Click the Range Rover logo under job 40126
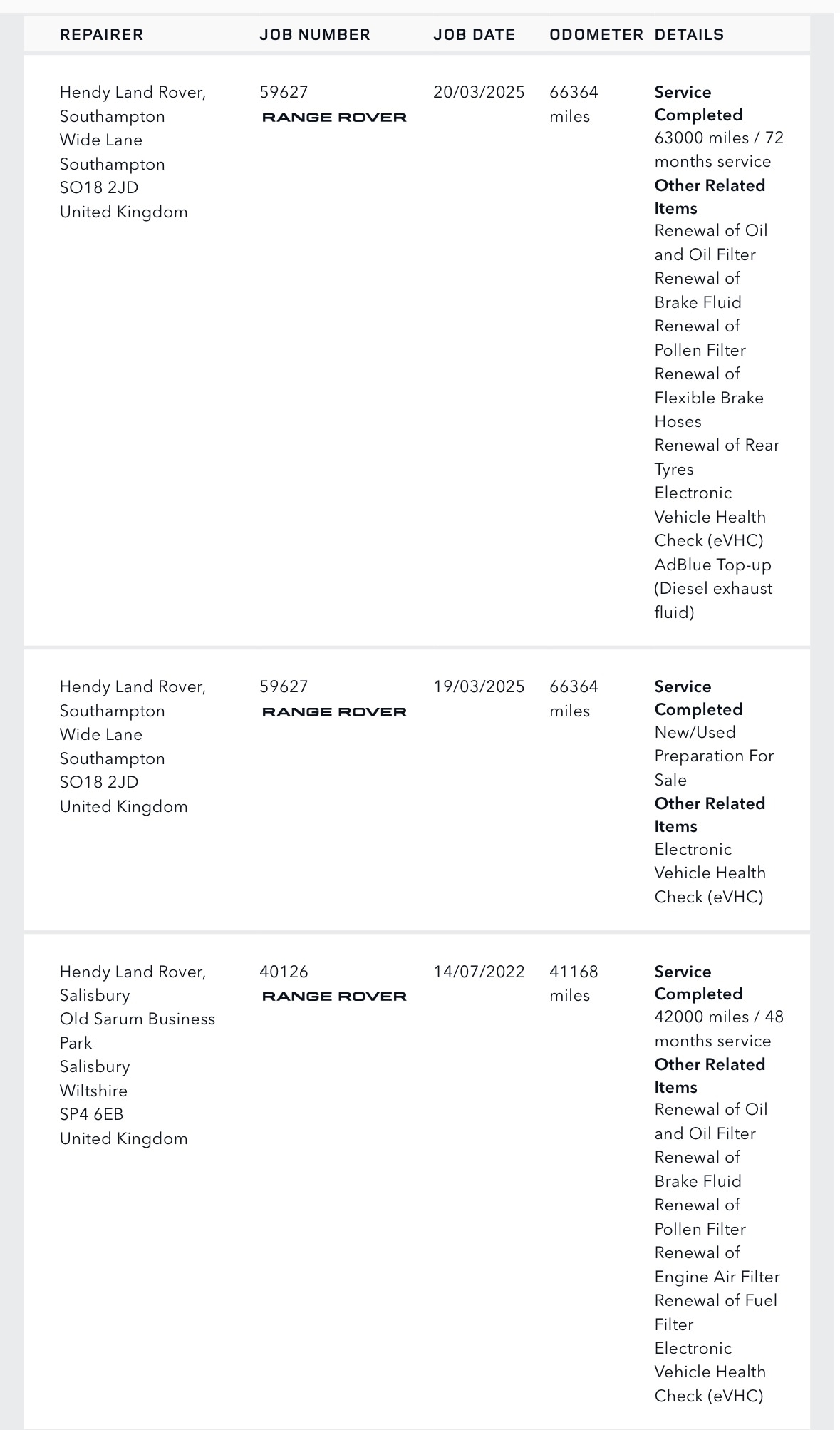 (334, 997)
